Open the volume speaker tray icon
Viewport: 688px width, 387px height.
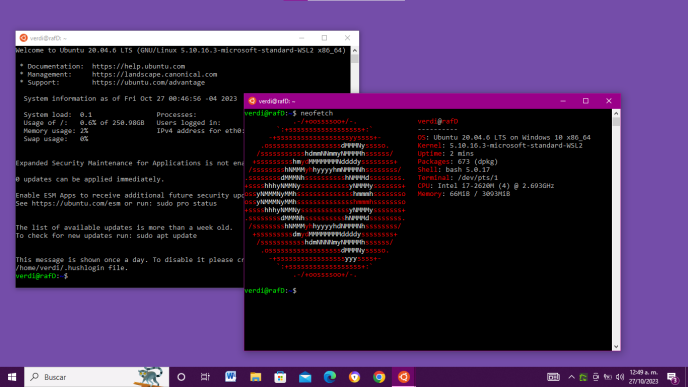tap(620, 377)
